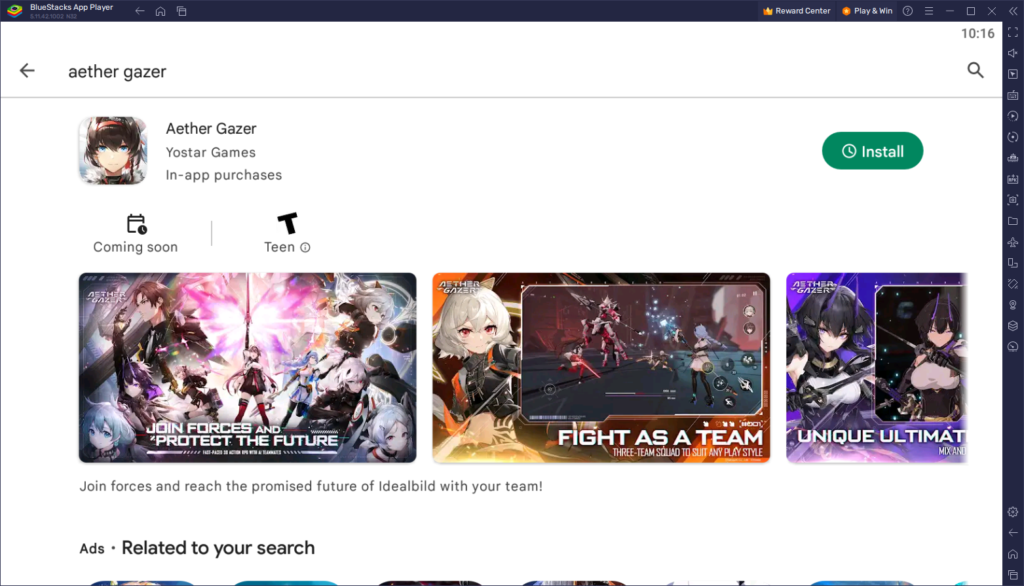Open the Play Store search icon
The height and width of the screenshot is (586, 1024).
pyautogui.click(x=976, y=71)
